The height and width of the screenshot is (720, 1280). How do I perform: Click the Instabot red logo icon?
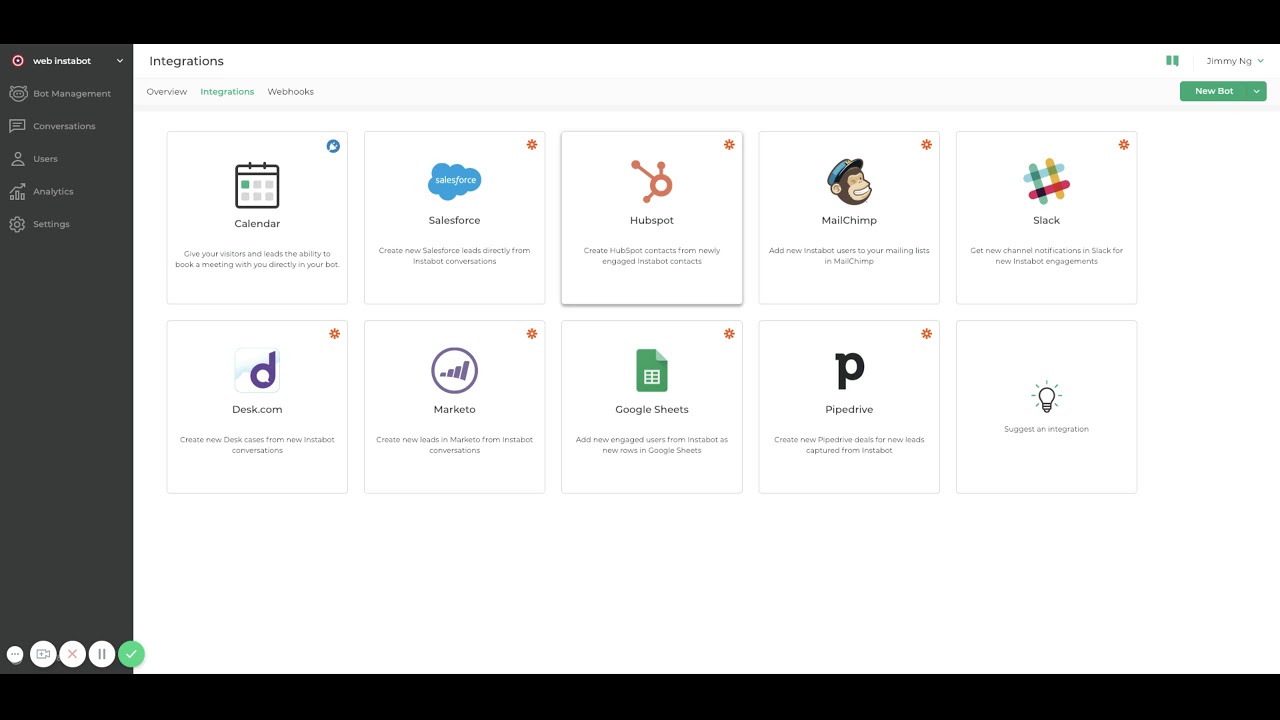[x=17, y=61]
